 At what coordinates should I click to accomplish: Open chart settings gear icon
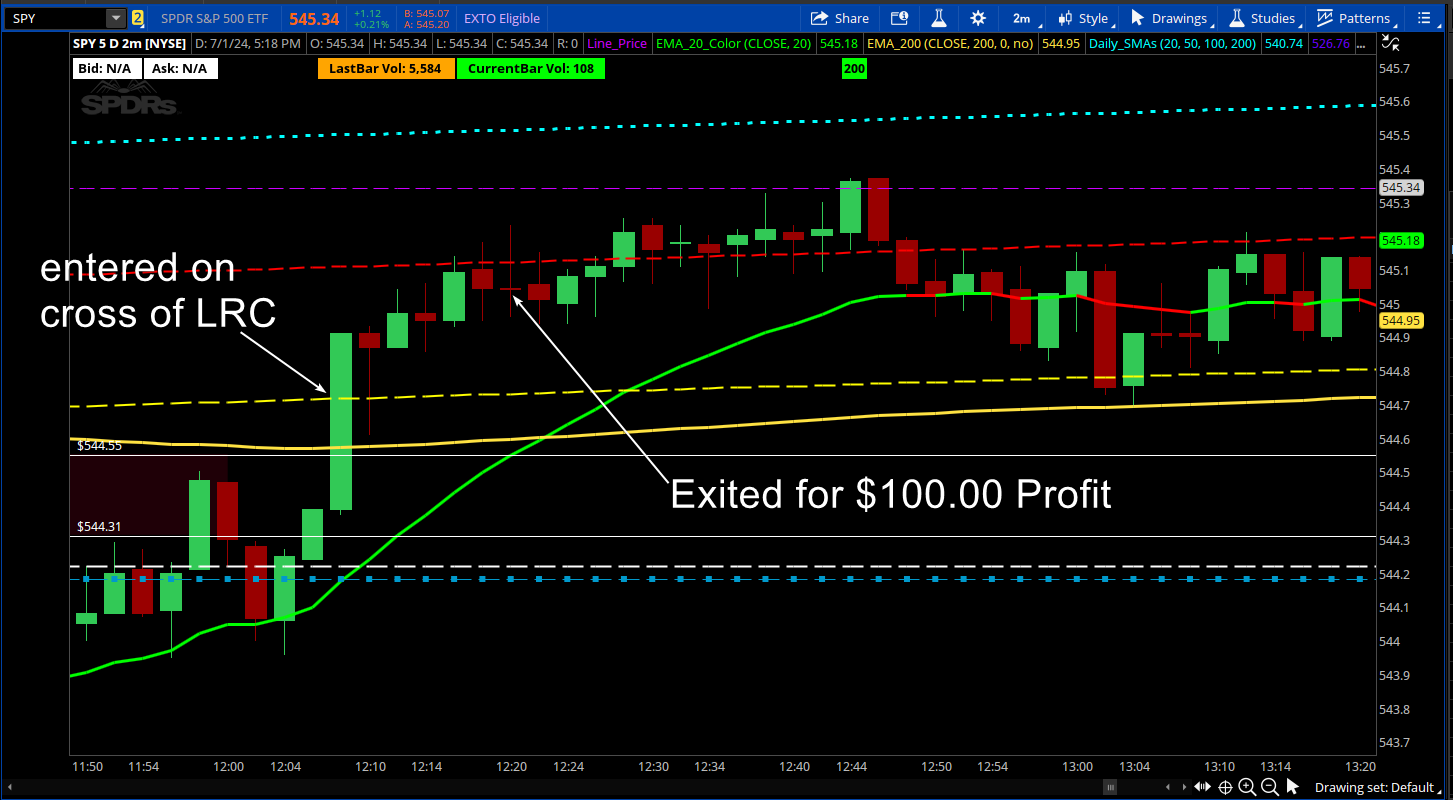point(977,18)
